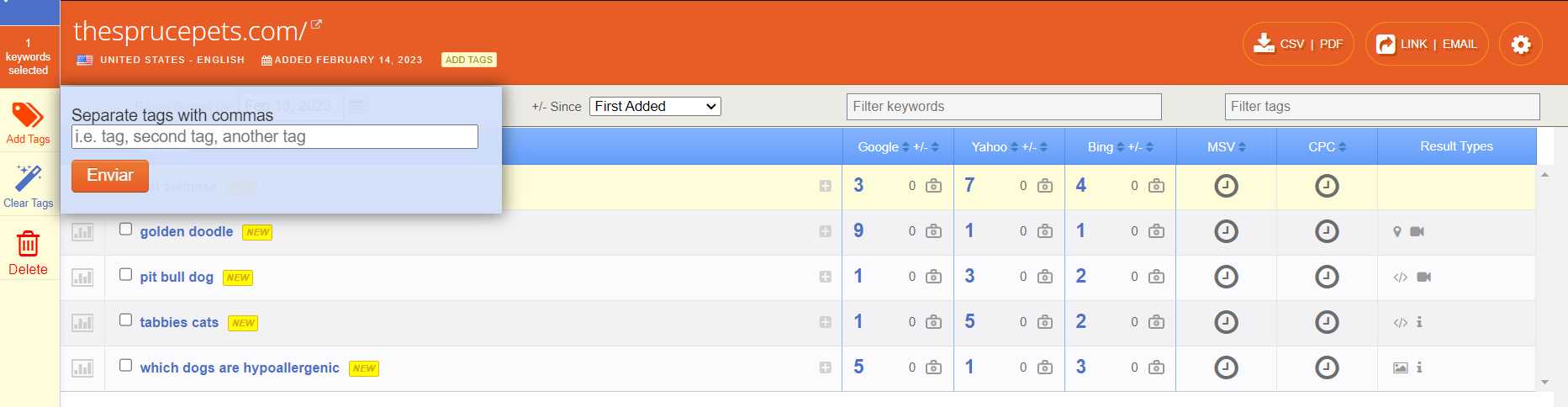The width and height of the screenshot is (1568, 407).
Task: Open the First Added since dropdown
Action: 655,107
